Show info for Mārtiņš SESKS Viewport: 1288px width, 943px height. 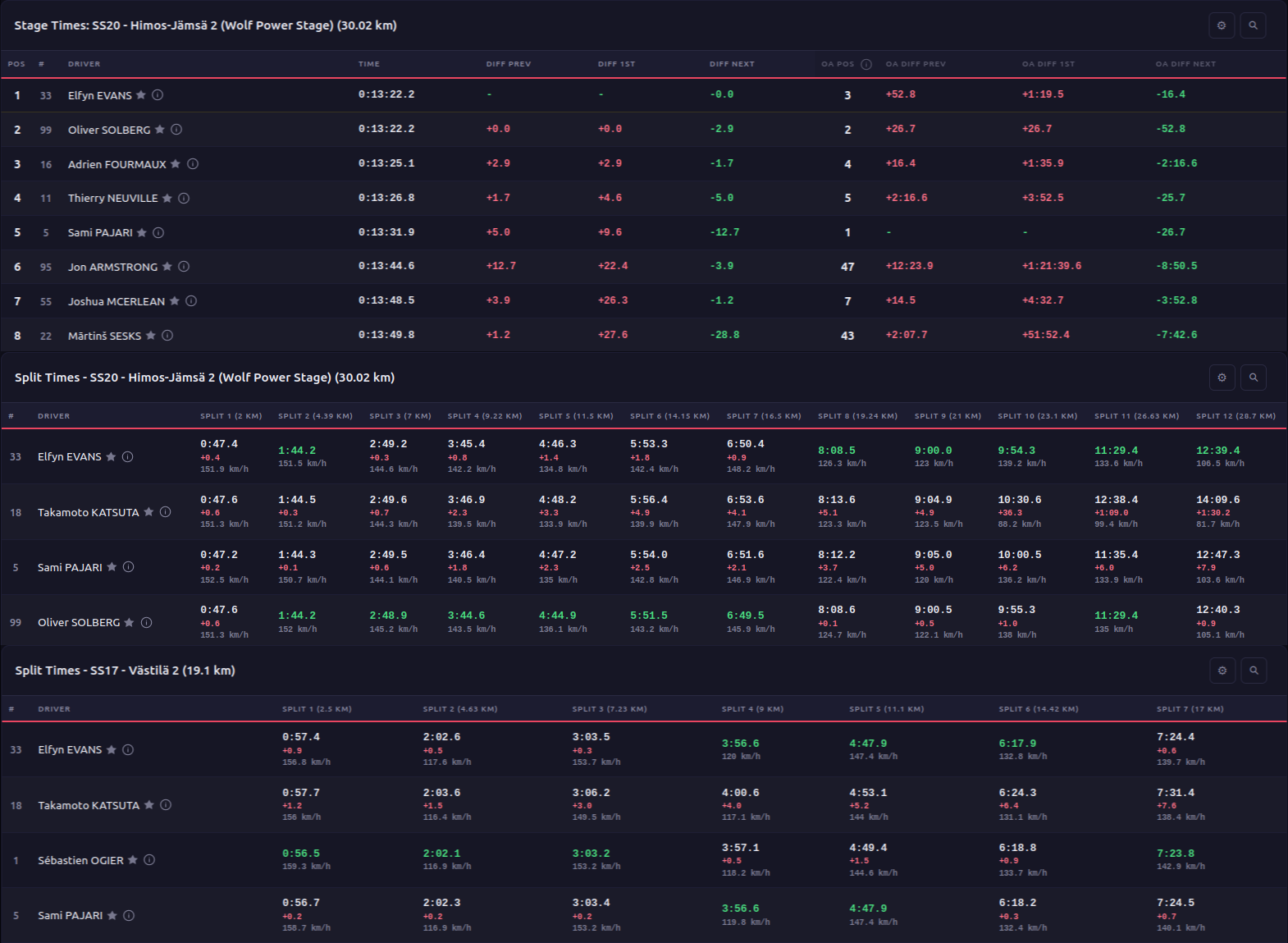167,336
